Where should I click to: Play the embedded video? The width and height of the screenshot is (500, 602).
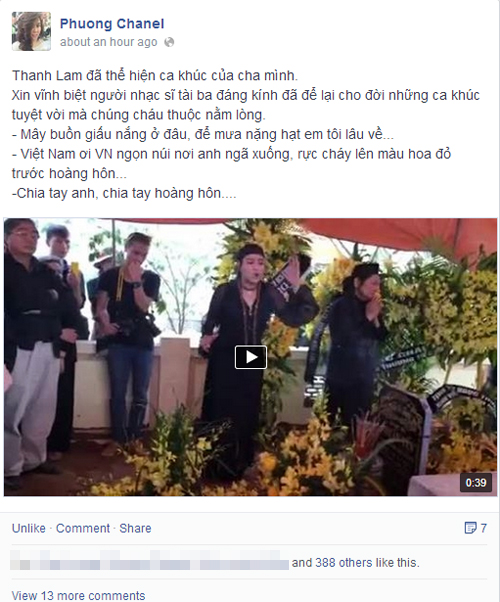click(x=250, y=357)
